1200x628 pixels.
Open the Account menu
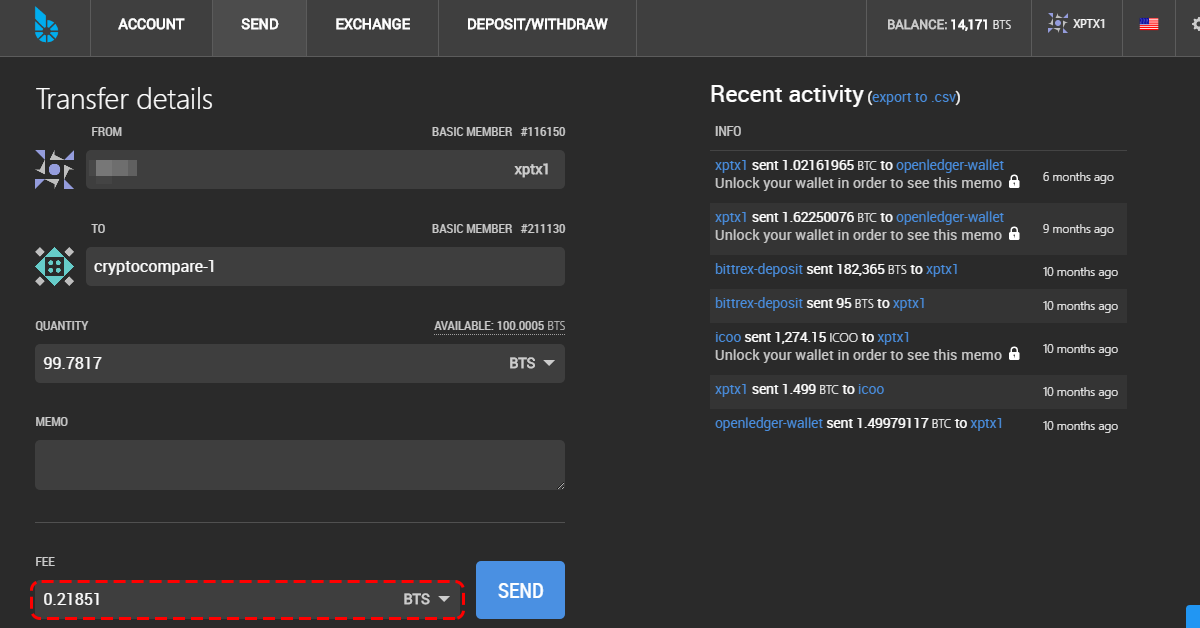[x=151, y=24]
